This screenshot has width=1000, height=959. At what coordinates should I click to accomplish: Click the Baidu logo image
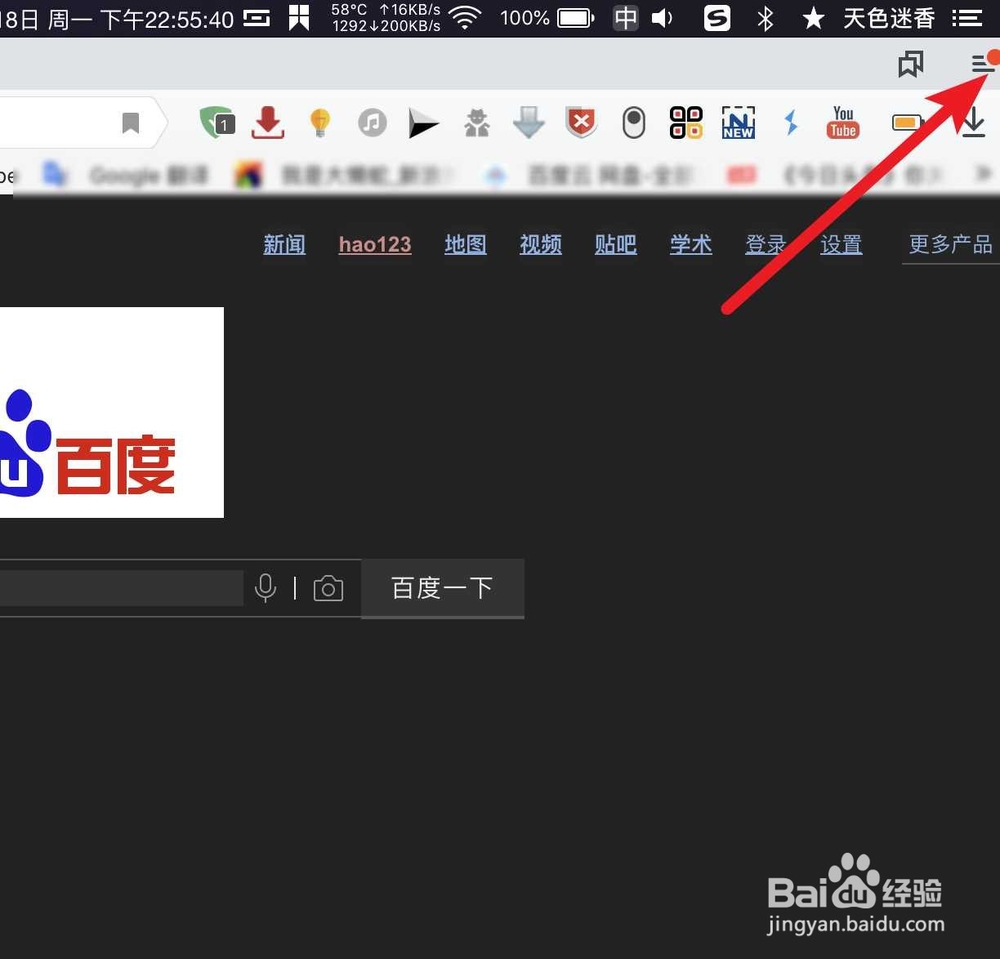coord(112,412)
